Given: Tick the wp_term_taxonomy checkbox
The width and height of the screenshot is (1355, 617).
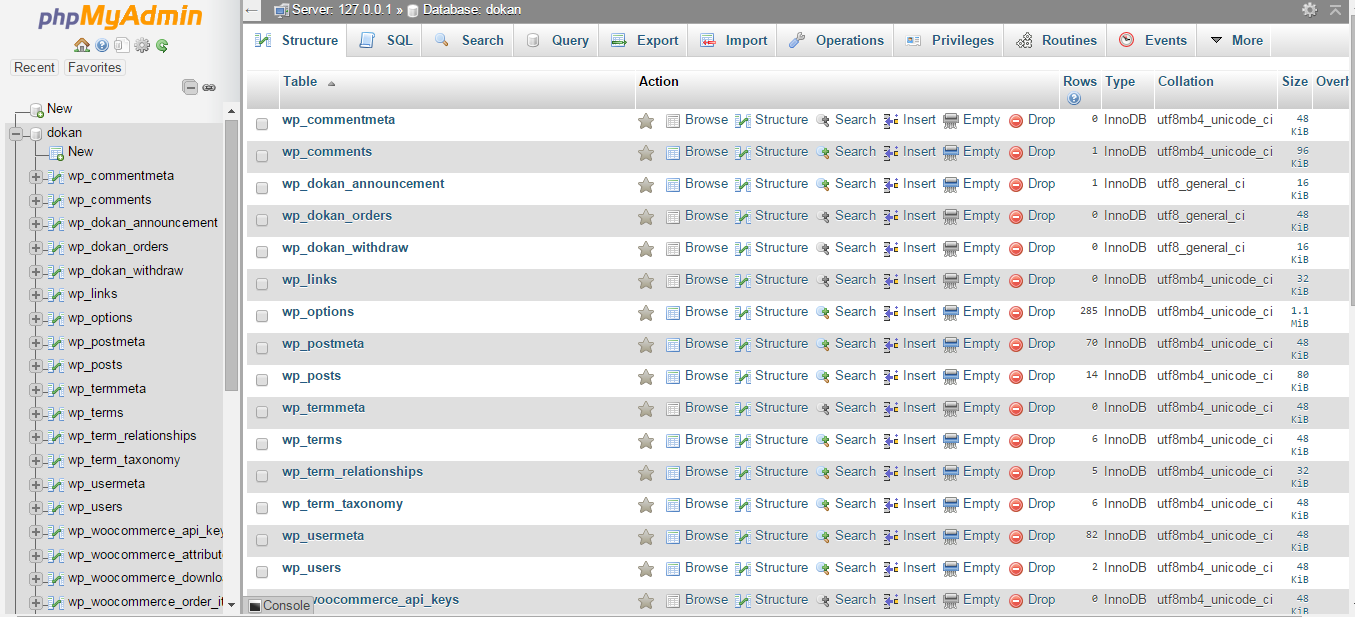Looking at the screenshot, I should point(262,508).
